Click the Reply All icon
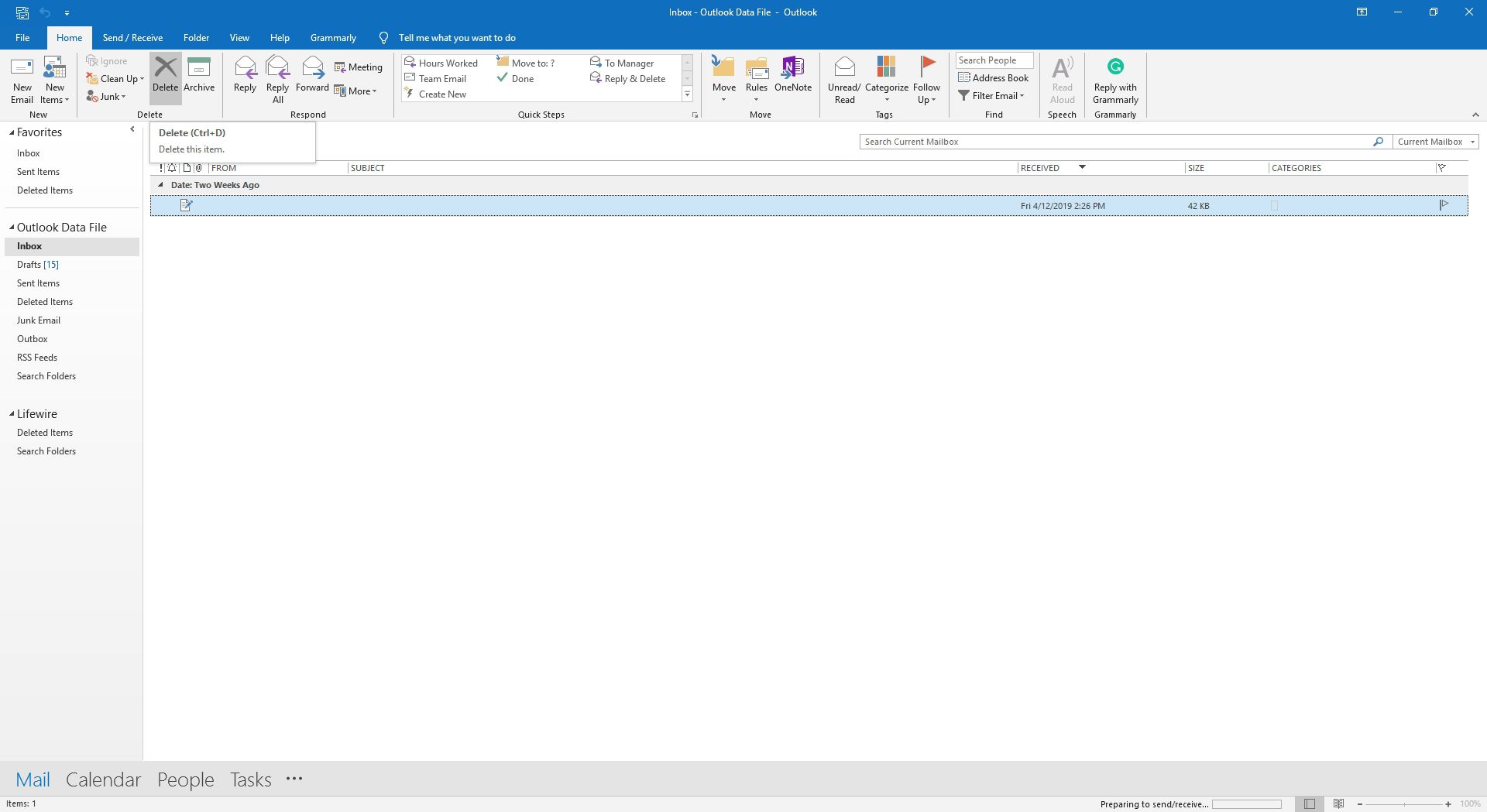This screenshot has width=1487, height=812. coord(277,80)
